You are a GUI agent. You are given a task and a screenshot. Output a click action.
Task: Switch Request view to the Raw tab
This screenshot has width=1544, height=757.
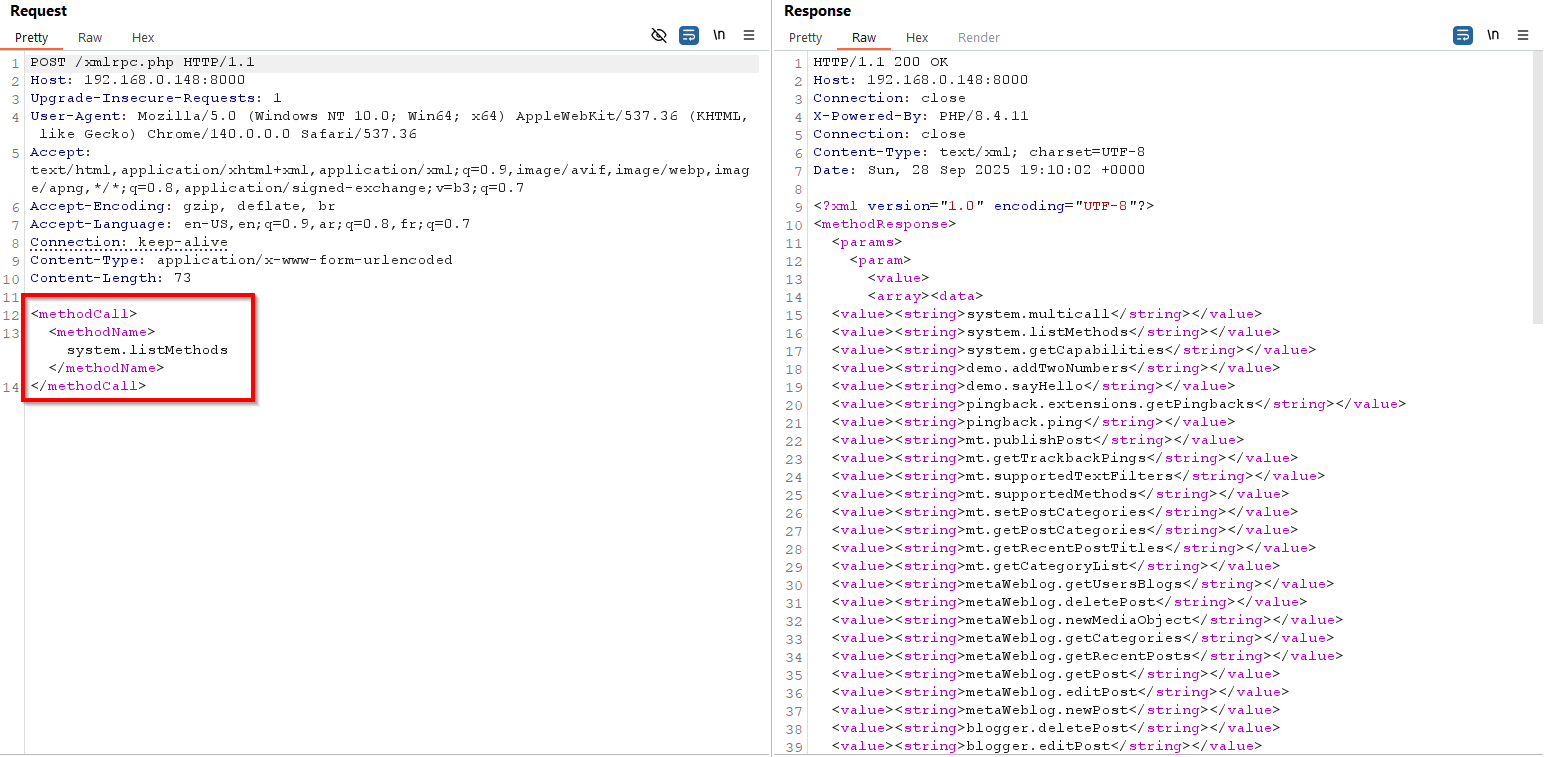(x=90, y=38)
